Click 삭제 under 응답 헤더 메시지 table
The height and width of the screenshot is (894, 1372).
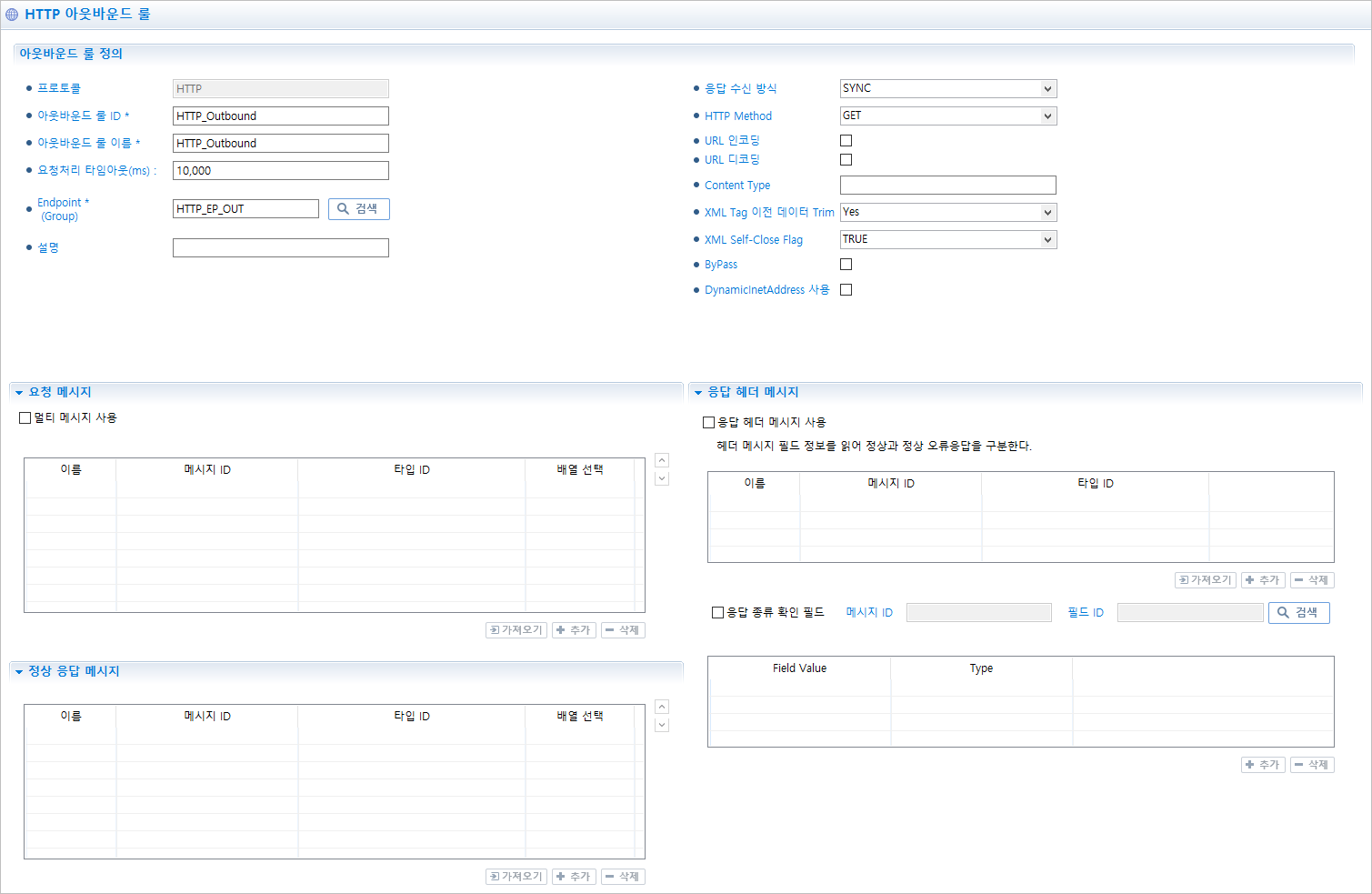(x=1312, y=580)
